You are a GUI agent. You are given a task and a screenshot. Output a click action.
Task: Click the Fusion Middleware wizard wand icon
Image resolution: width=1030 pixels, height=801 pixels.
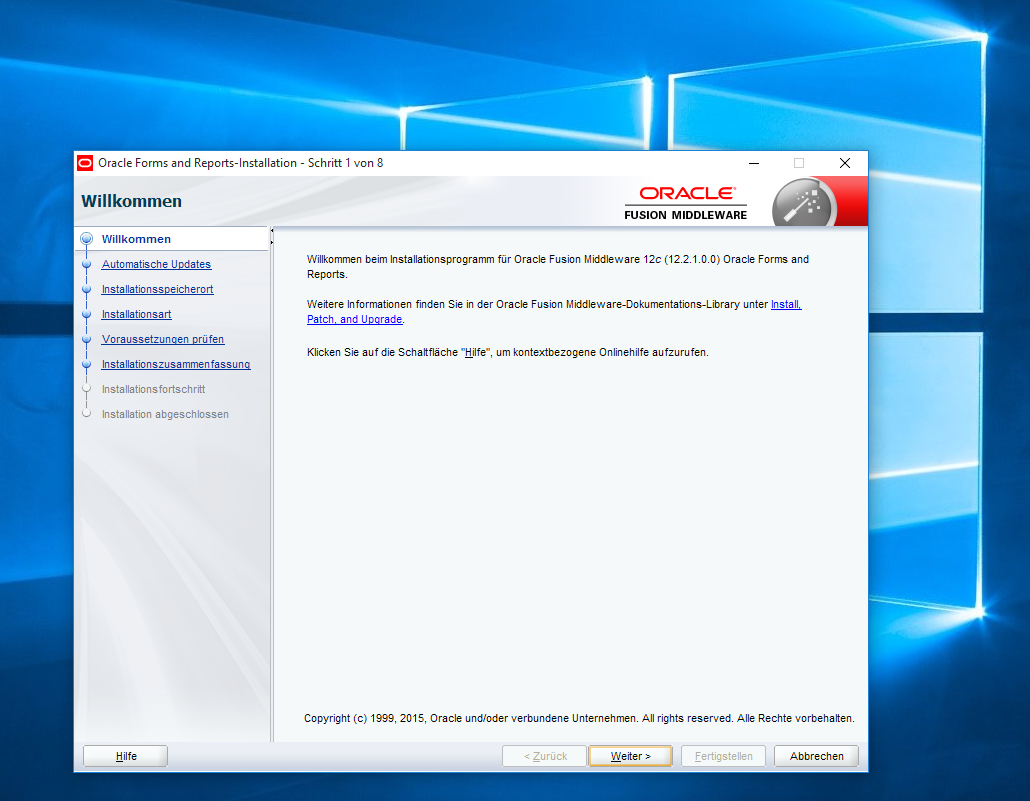tap(803, 204)
